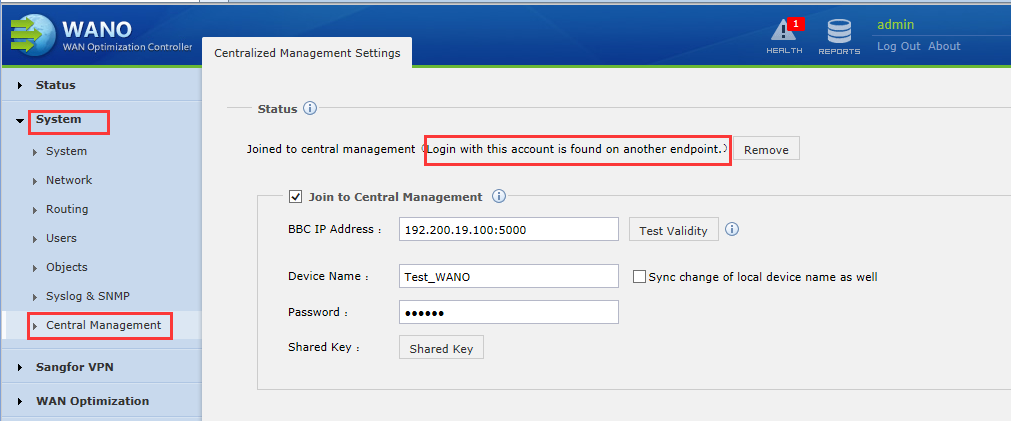
Task: Open the Objects submenu item
Action: pyautogui.click(x=66, y=267)
